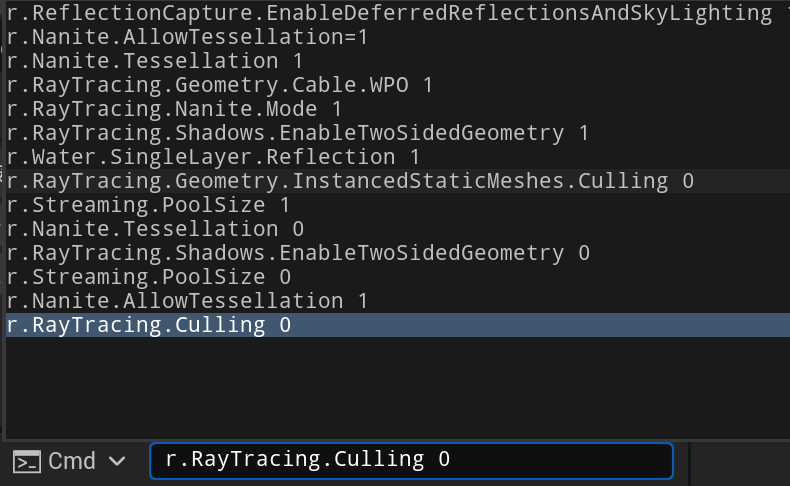The height and width of the screenshot is (486, 790).
Task: Choose the EnableDeferredReflectionsAndSkyLighting command
Action: [x=398, y=13]
